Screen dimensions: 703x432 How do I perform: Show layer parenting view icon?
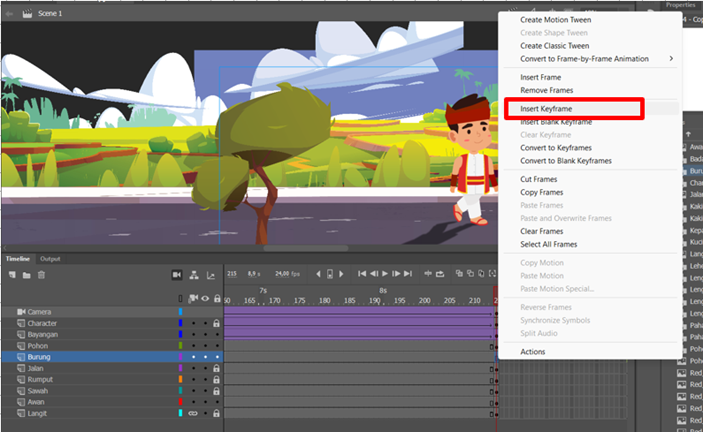click(194, 275)
